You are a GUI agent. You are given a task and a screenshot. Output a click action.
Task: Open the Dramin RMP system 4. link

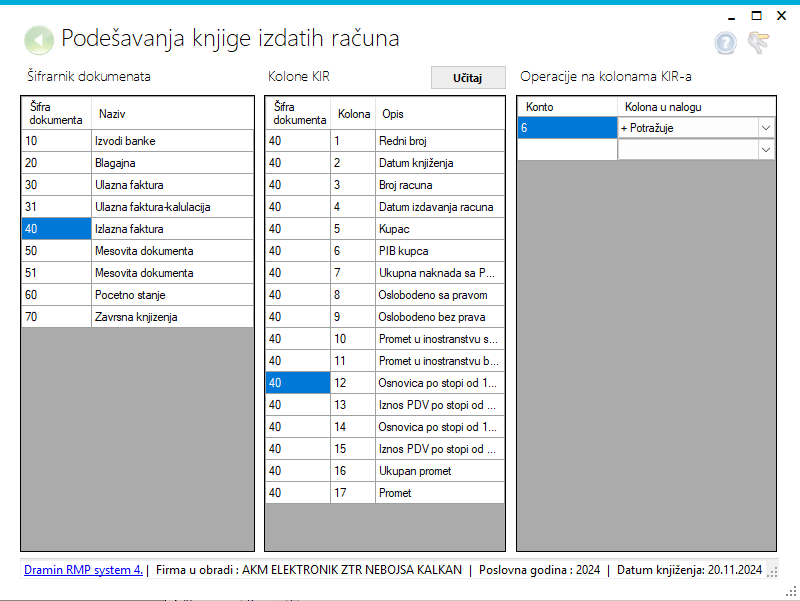[x=83, y=569]
